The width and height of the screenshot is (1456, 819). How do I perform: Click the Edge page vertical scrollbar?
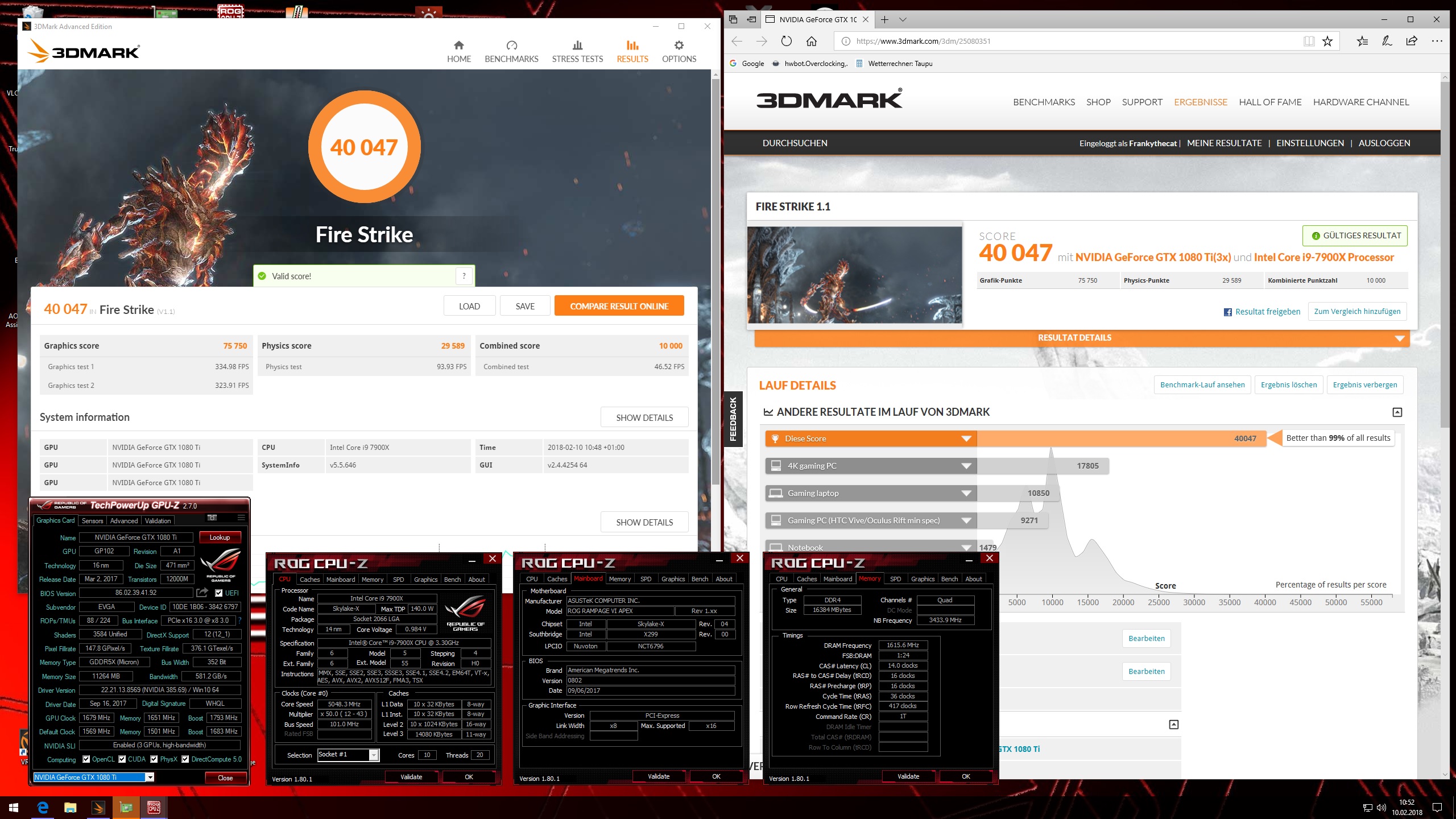[x=1445, y=256]
